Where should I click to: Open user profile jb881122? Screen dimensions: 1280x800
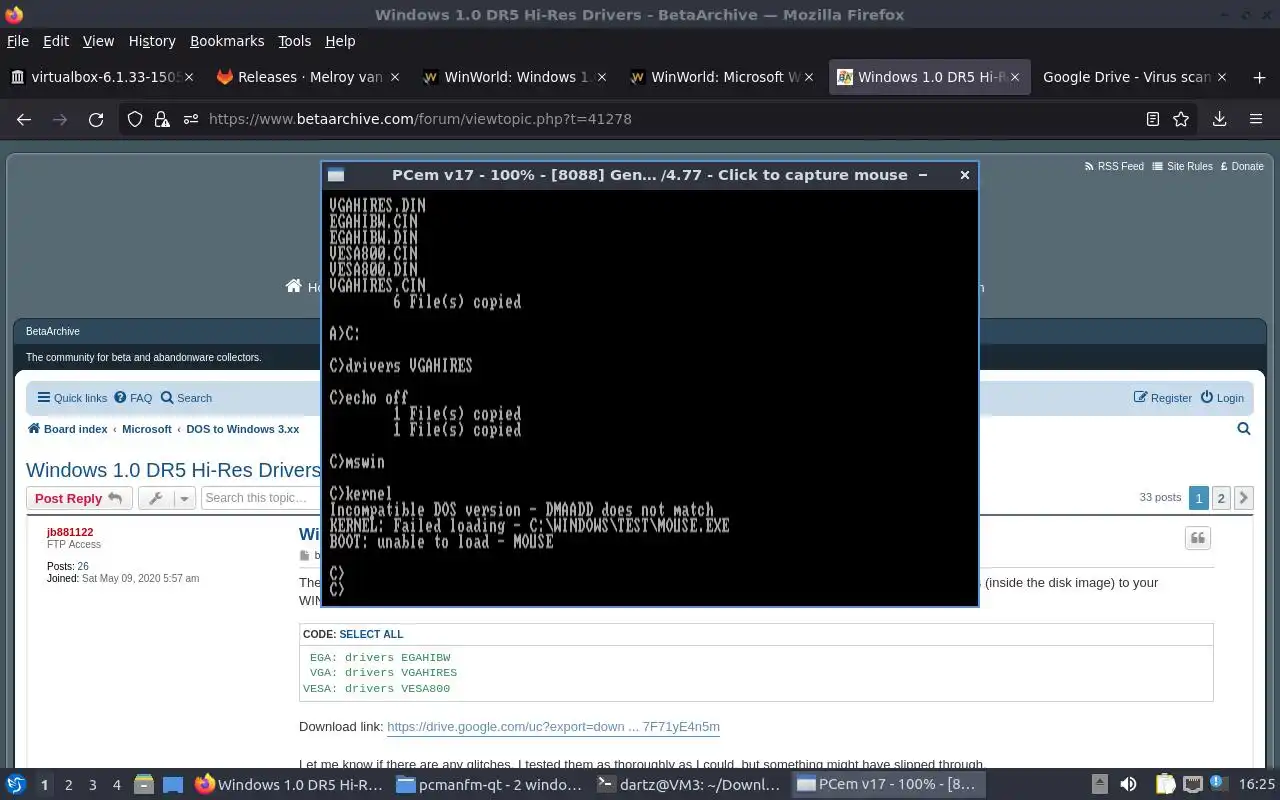[70, 532]
